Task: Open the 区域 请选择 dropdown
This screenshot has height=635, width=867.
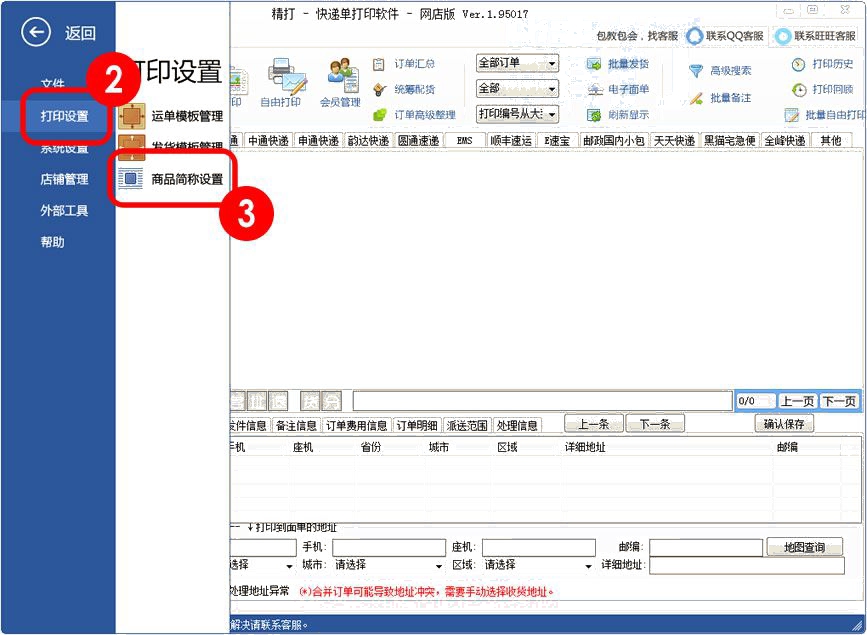Action: [538, 565]
